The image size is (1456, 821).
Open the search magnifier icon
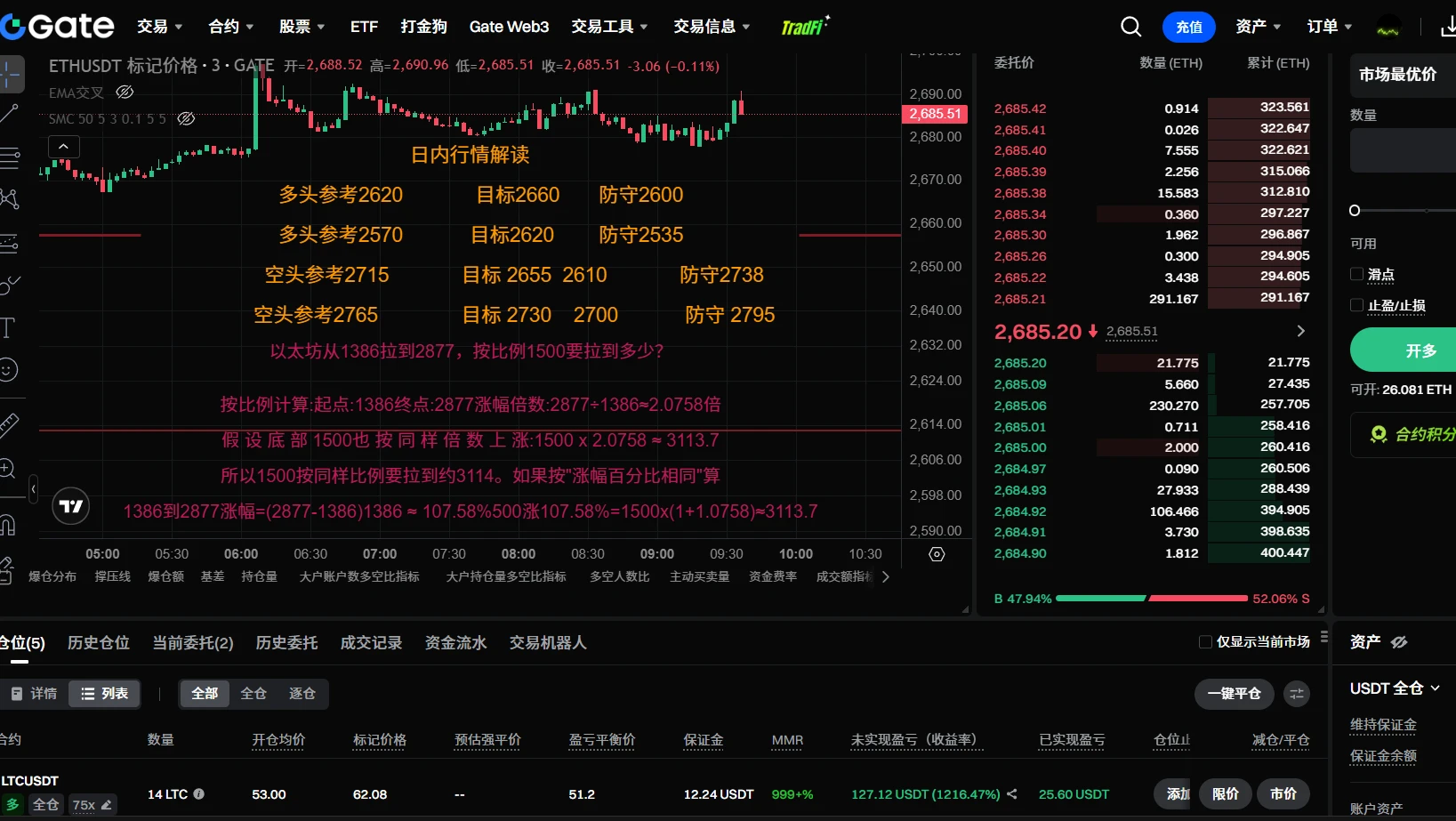pos(1130,27)
